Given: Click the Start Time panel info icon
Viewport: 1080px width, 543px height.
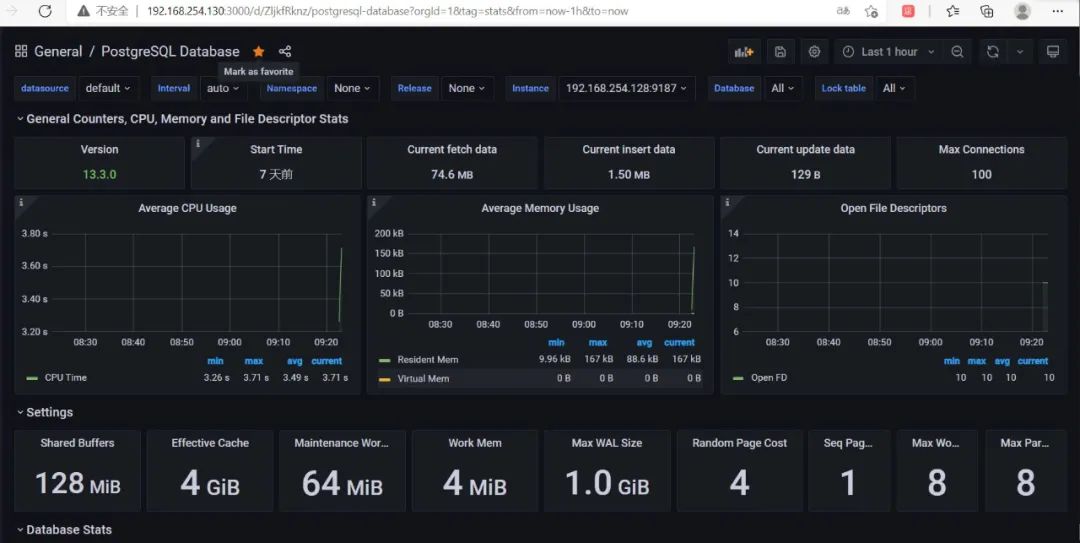Looking at the screenshot, I should click(198, 143).
